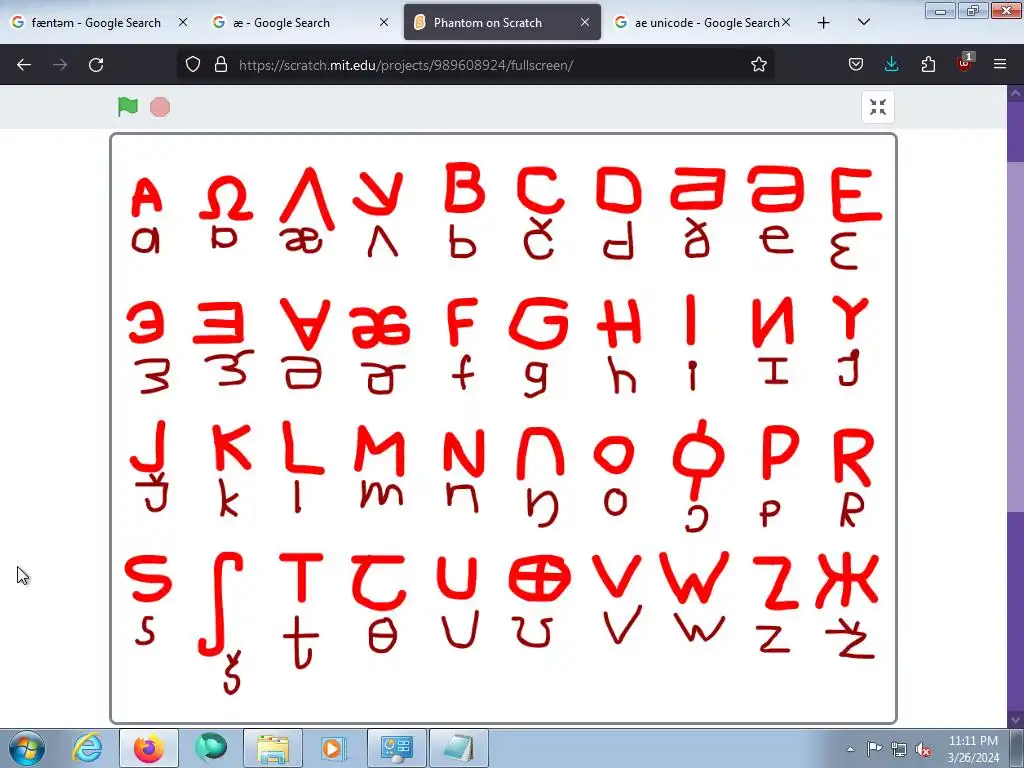Open the Control Panel taskbar icon
Screen dimensions: 1024x768
tap(397, 748)
